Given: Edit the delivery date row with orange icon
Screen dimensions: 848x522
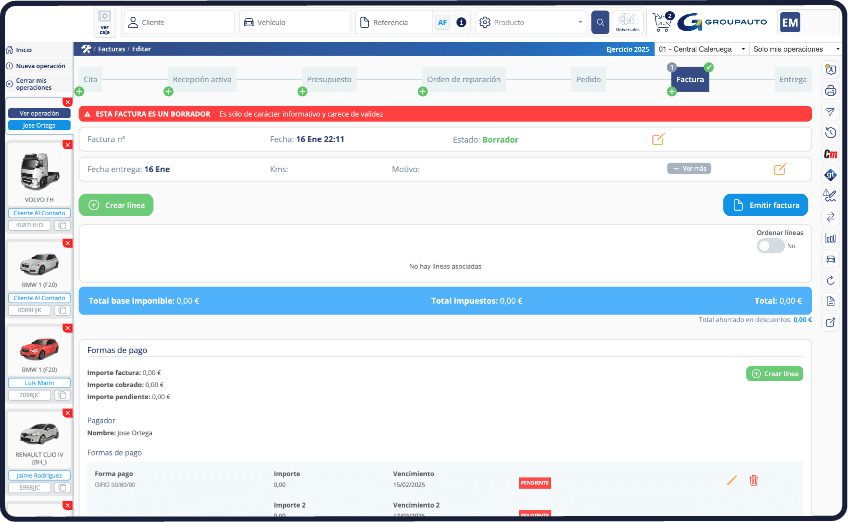Looking at the screenshot, I should (x=779, y=169).
